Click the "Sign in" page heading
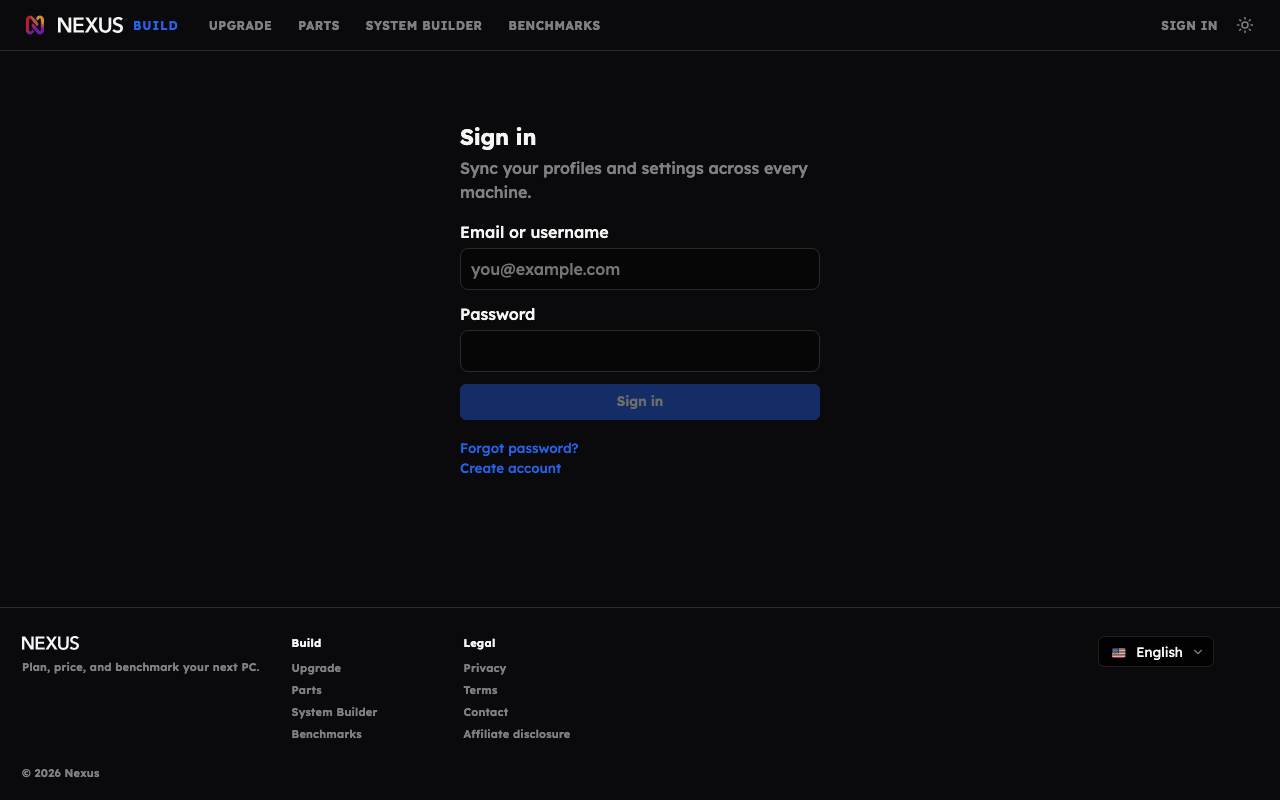Viewport: 1280px width, 800px height. (x=498, y=137)
